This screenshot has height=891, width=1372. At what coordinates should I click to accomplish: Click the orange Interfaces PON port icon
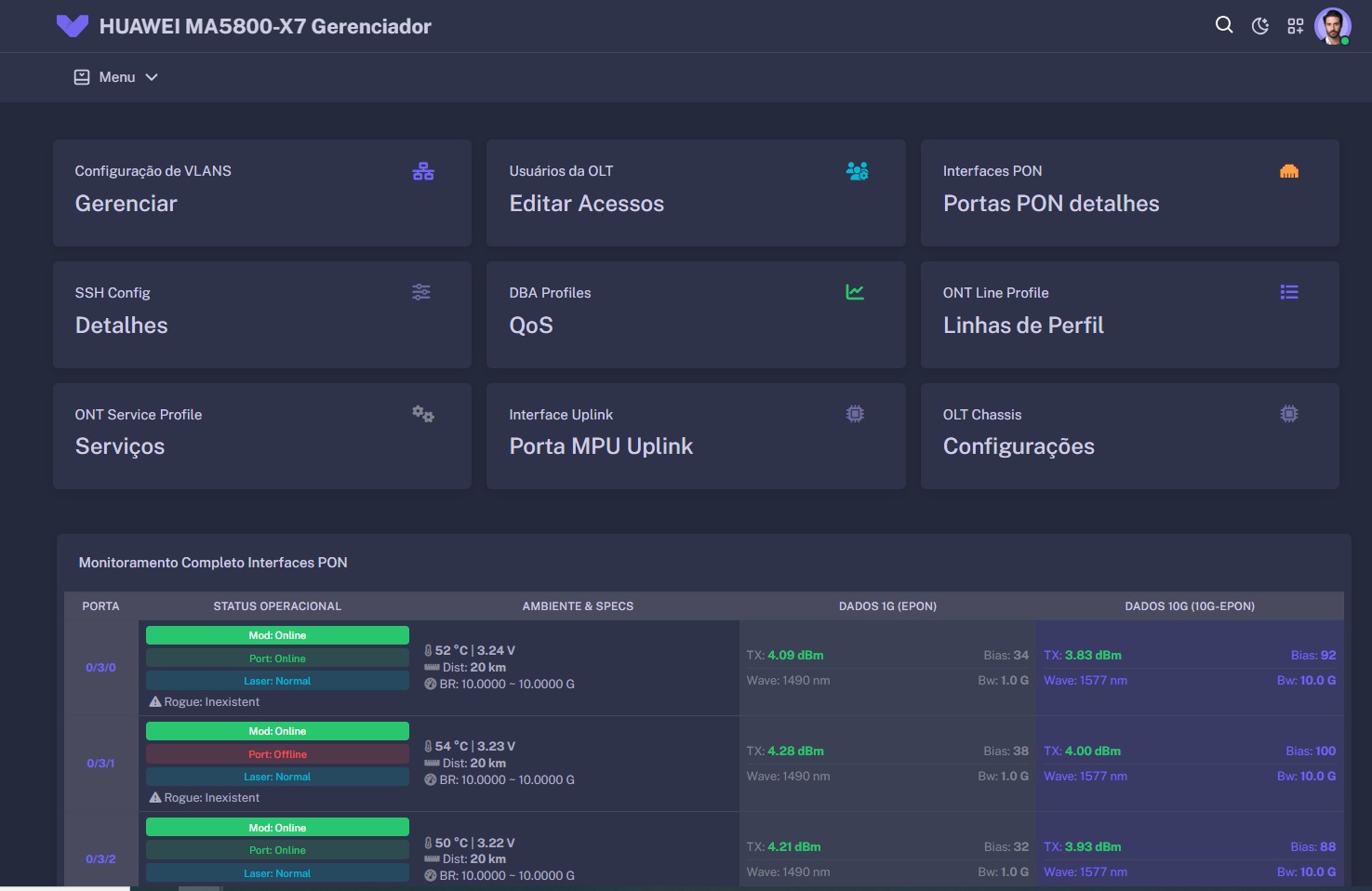(x=1289, y=171)
